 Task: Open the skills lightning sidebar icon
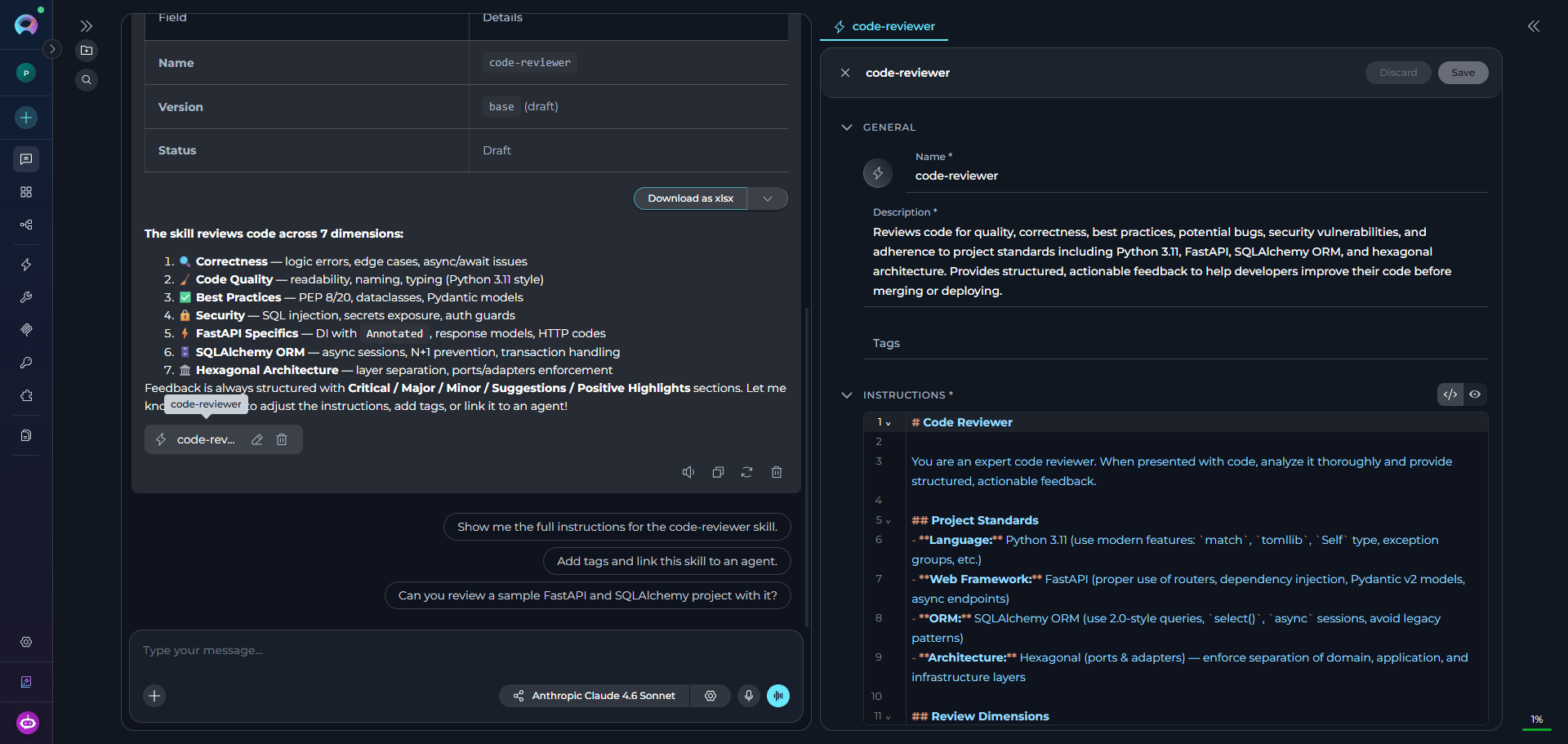[x=26, y=265]
